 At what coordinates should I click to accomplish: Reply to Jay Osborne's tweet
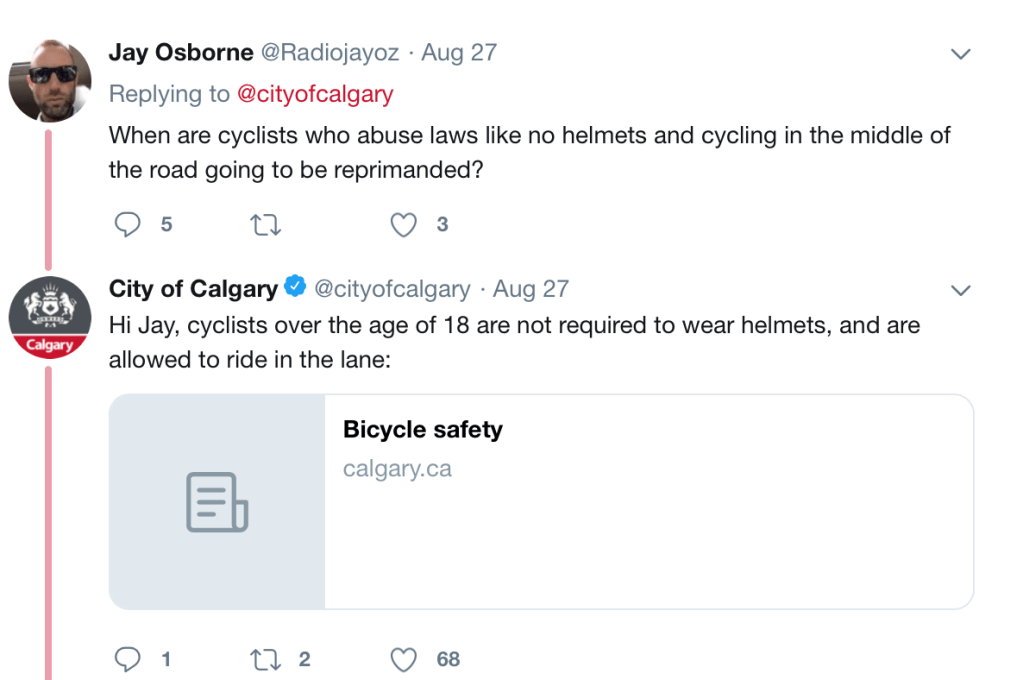tap(127, 225)
